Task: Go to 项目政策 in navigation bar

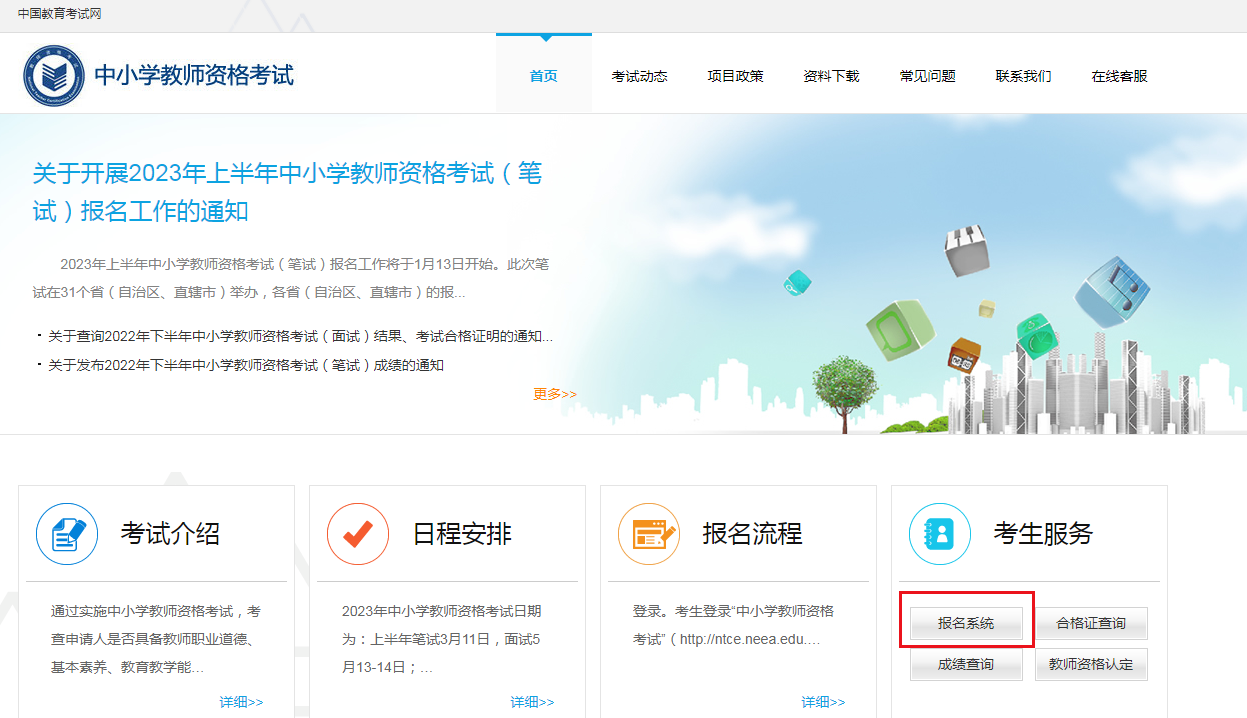Action: (x=735, y=76)
